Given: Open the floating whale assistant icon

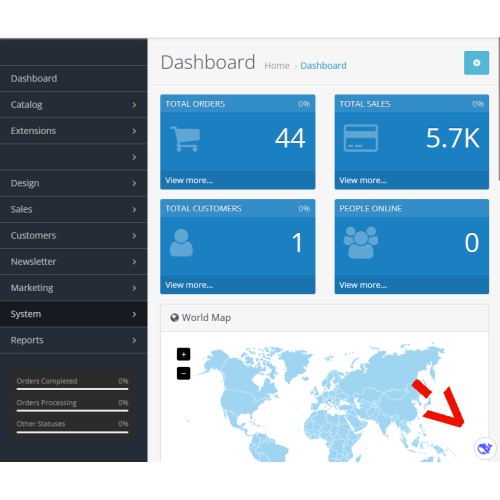Looking at the screenshot, I should point(485,448).
